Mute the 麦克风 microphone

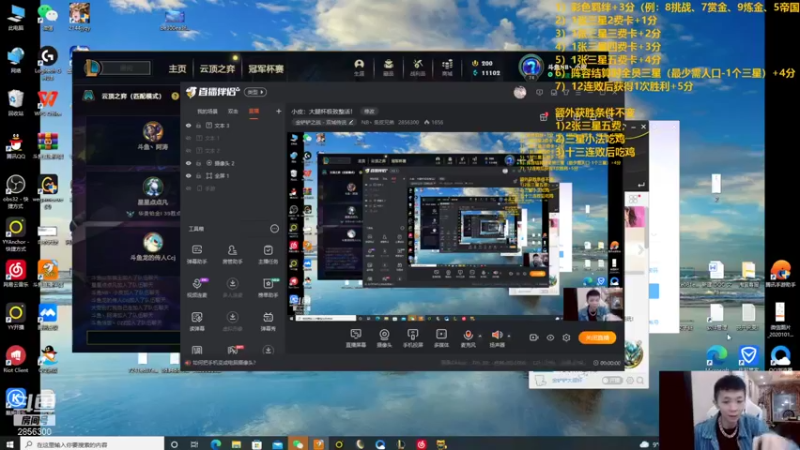click(468, 338)
